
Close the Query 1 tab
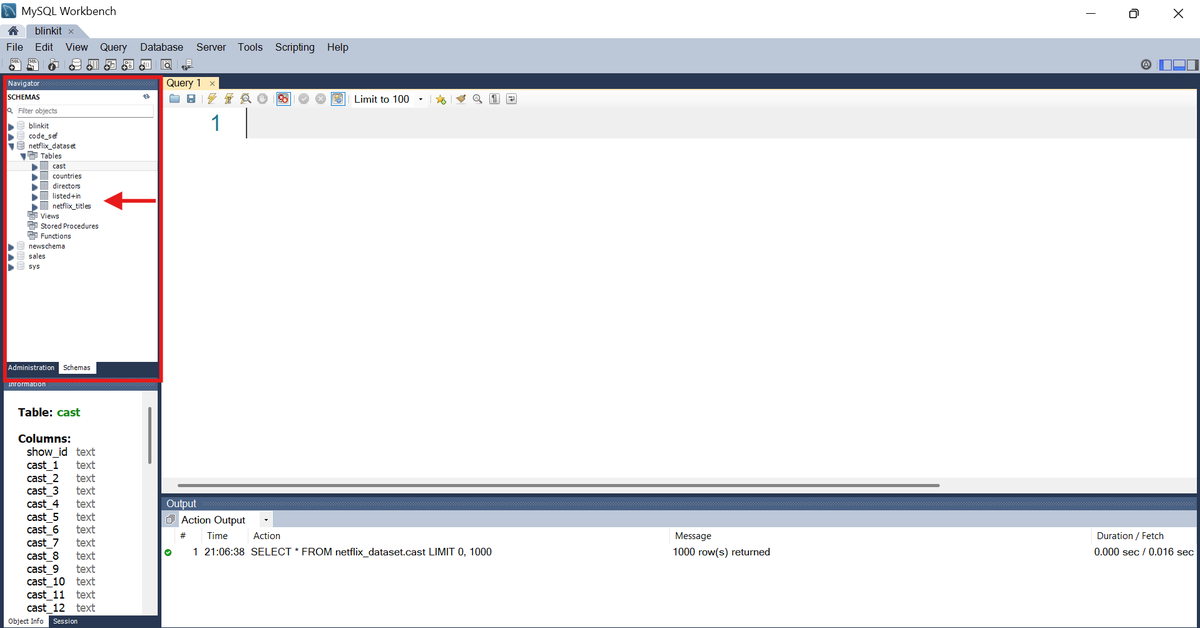(212, 83)
